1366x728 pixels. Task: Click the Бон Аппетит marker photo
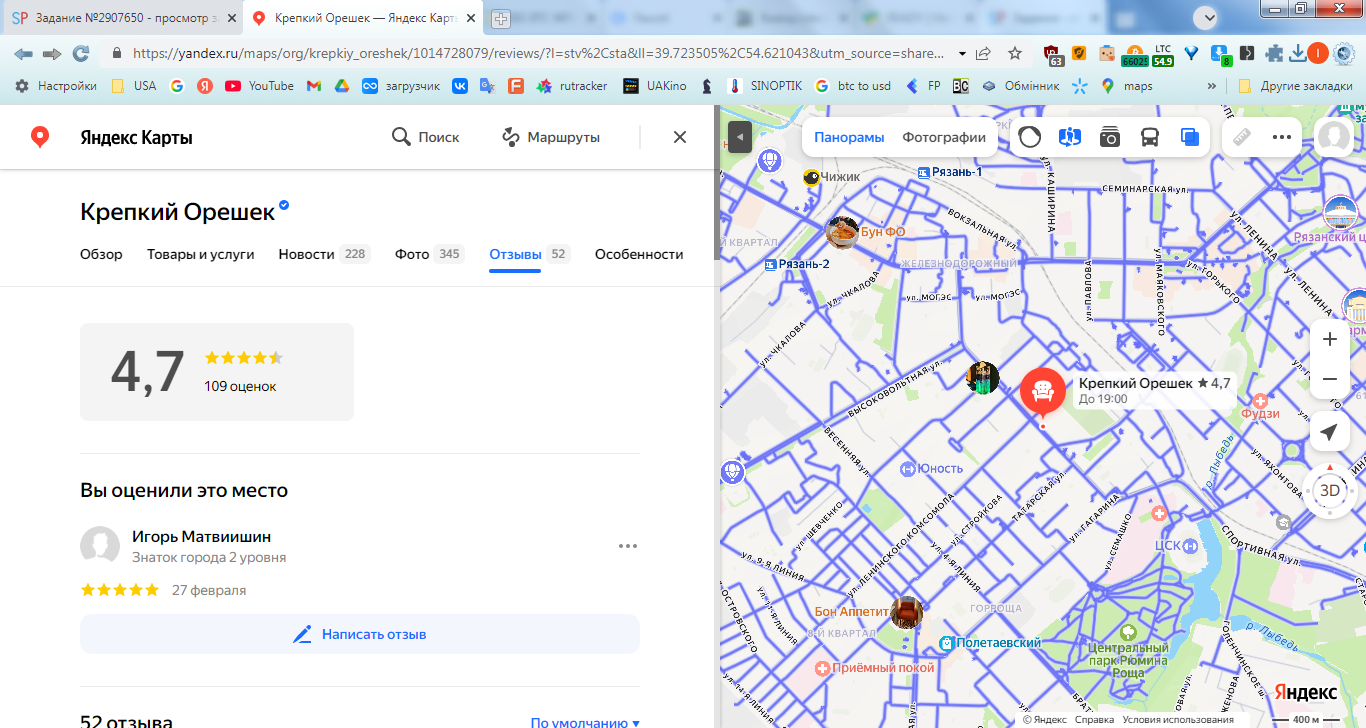[x=906, y=612]
